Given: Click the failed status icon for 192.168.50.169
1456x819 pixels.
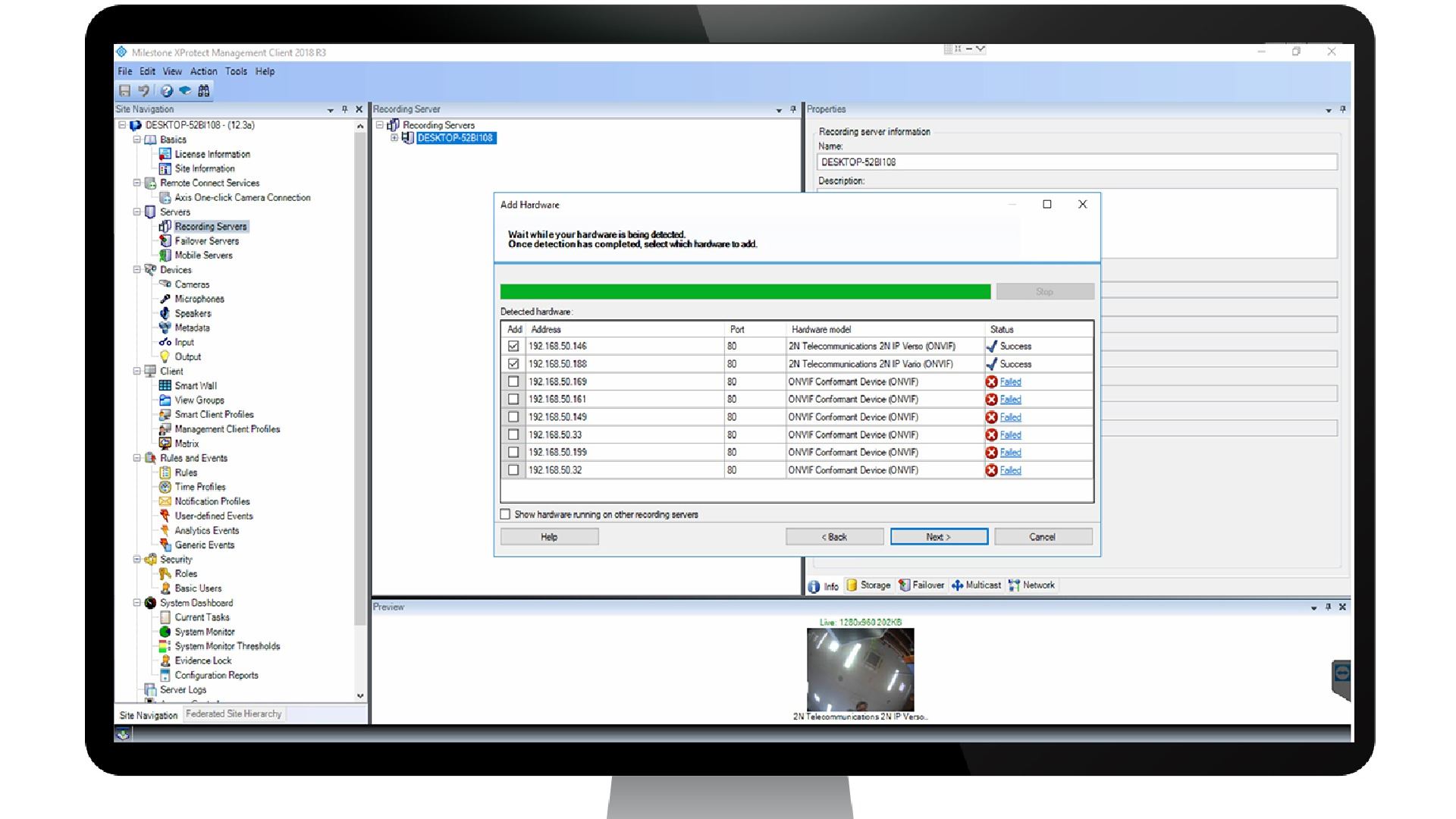Looking at the screenshot, I should tap(991, 381).
